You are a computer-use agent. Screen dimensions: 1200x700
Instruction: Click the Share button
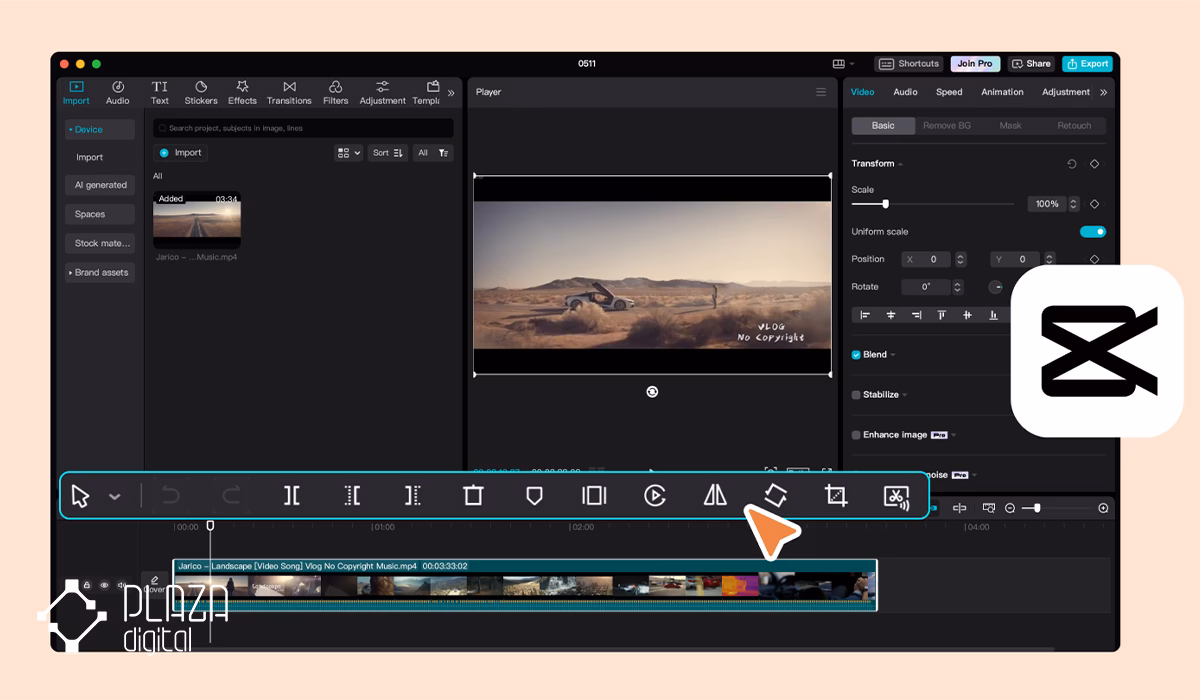[x=1031, y=64]
